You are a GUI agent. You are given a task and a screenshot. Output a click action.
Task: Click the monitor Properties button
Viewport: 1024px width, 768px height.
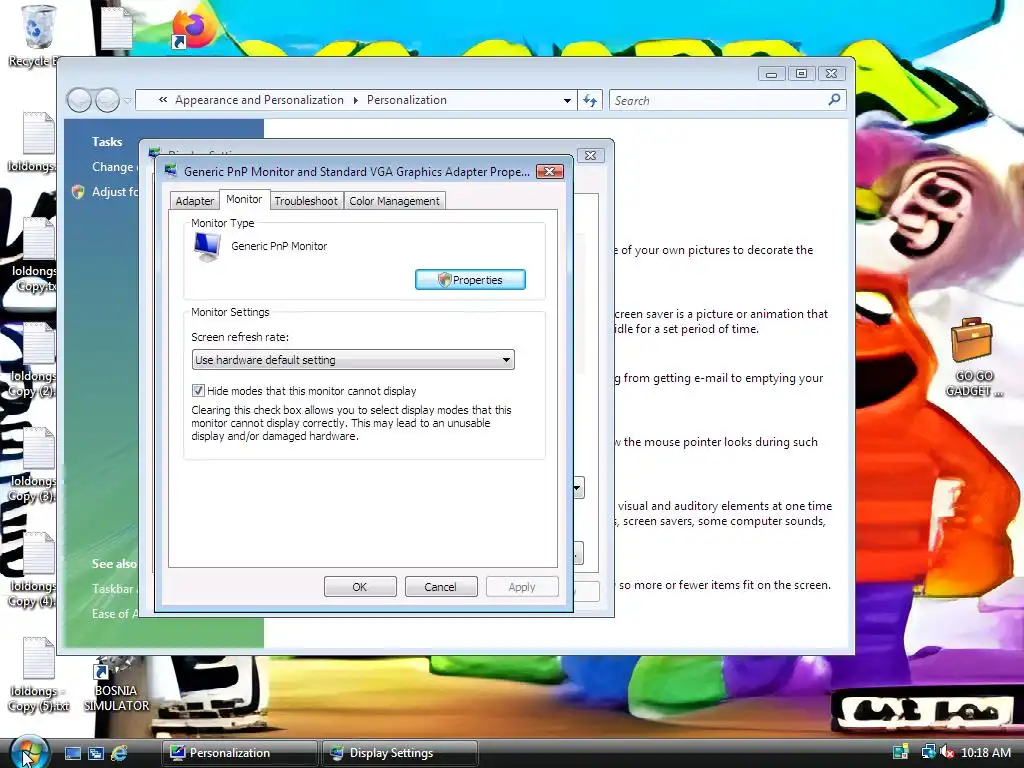pyautogui.click(x=470, y=280)
